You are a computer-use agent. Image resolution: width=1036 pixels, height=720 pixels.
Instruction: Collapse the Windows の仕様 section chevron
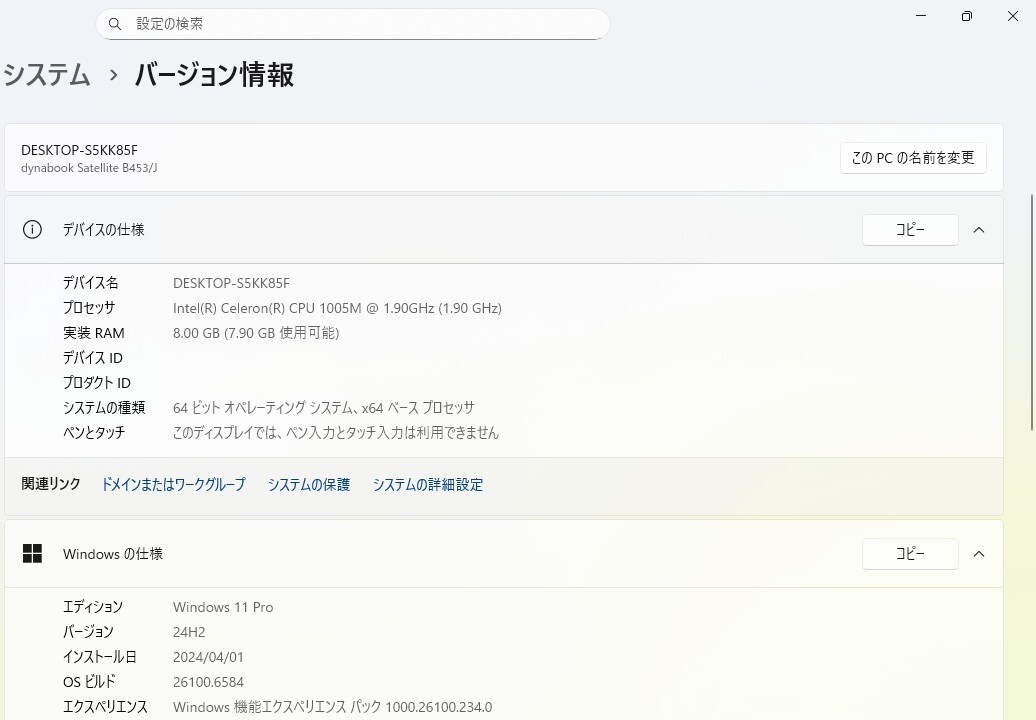click(979, 554)
